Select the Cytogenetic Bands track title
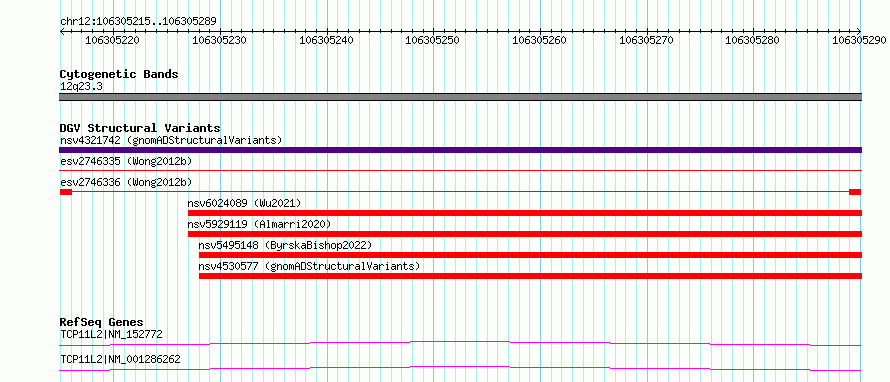The width and height of the screenshot is (890, 382). pyautogui.click(x=119, y=74)
